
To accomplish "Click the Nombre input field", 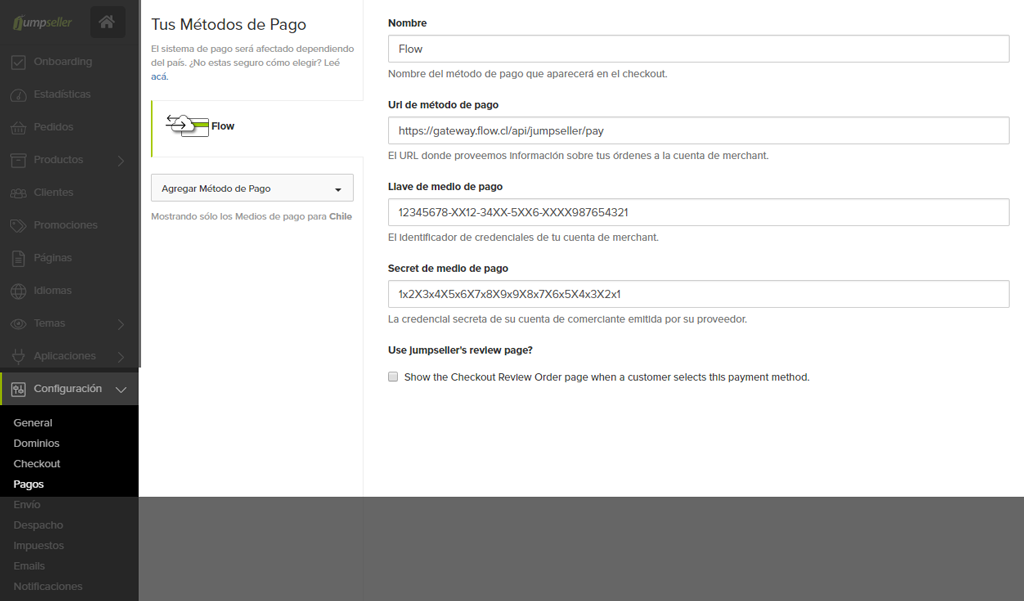I will pos(698,49).
